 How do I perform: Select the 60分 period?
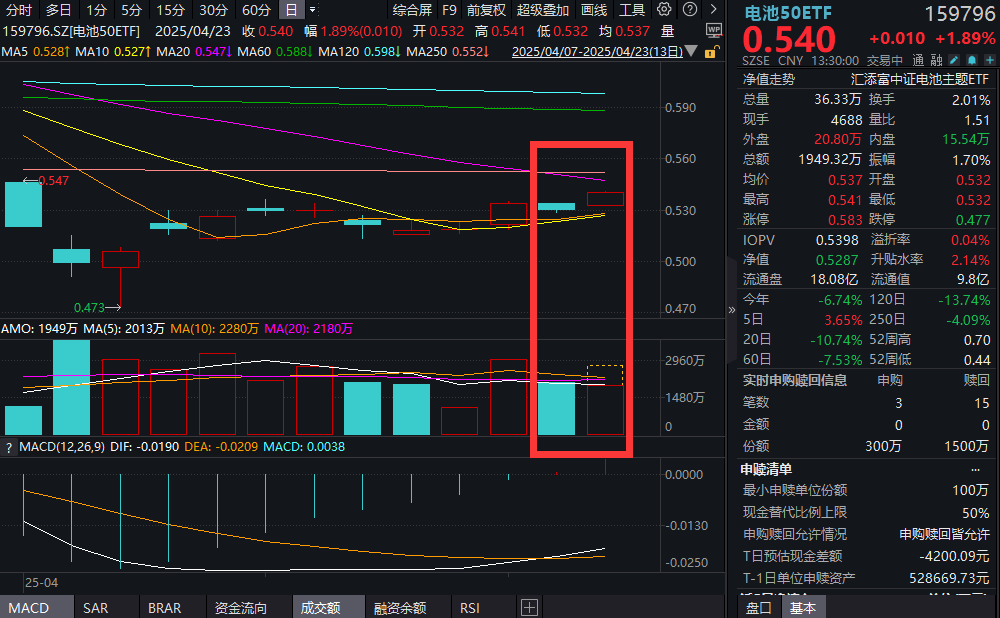tap(256, 10)
